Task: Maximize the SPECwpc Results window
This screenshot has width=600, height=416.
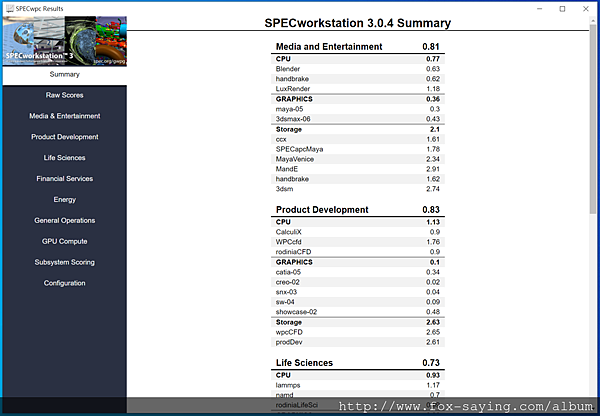Action: pyautogui.click(x=562, y=8)
